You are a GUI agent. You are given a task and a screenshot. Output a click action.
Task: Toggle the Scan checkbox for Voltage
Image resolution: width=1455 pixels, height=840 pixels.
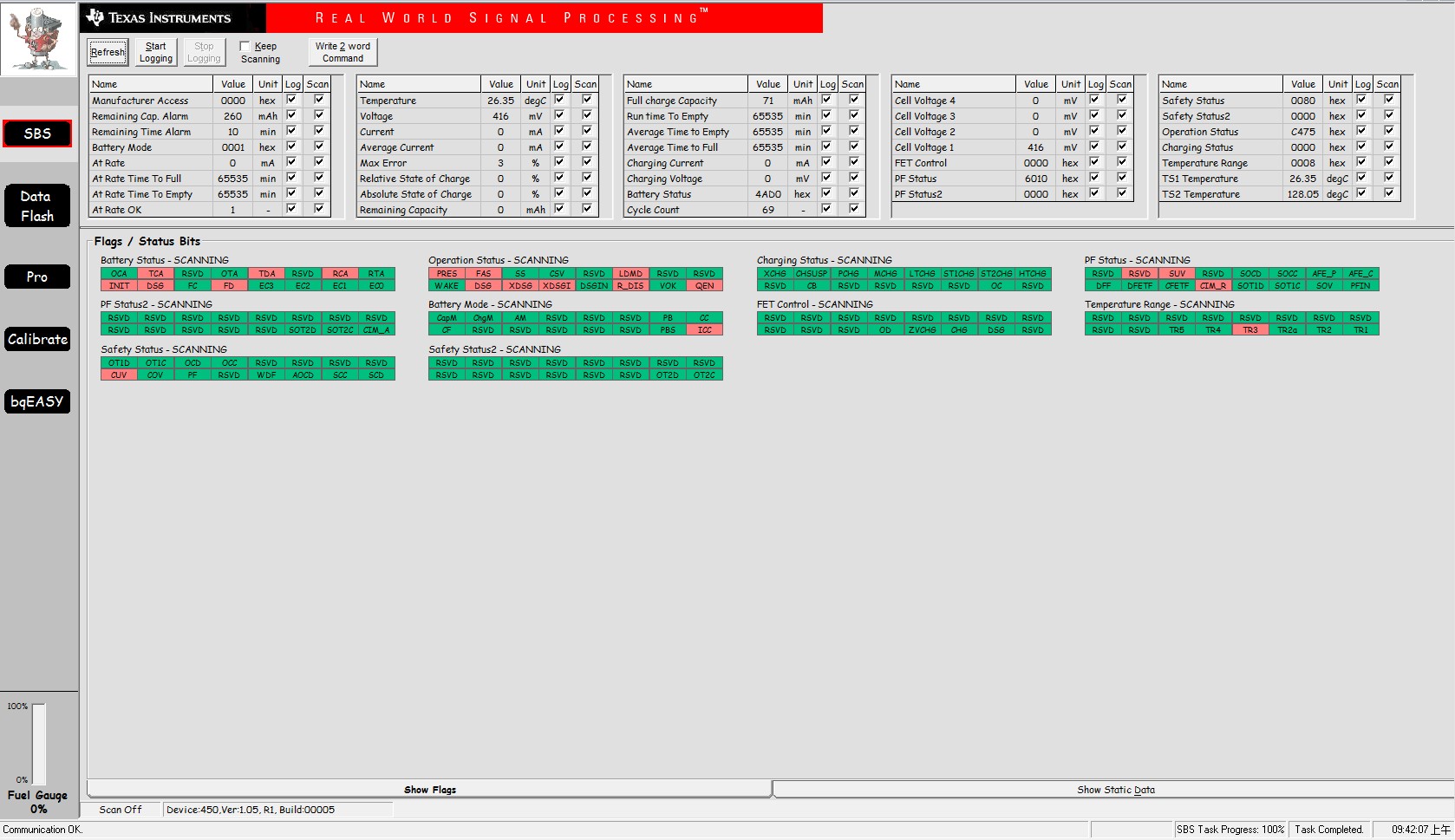[587, 115]
